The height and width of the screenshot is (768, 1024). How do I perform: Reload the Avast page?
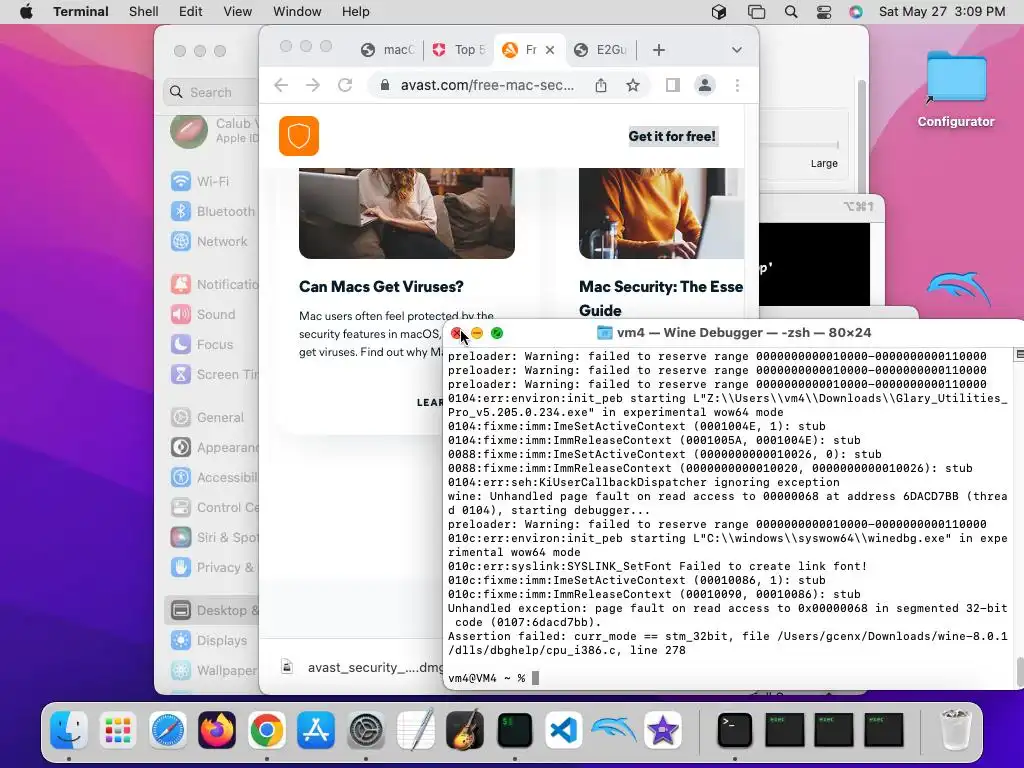tap(345, 86)
